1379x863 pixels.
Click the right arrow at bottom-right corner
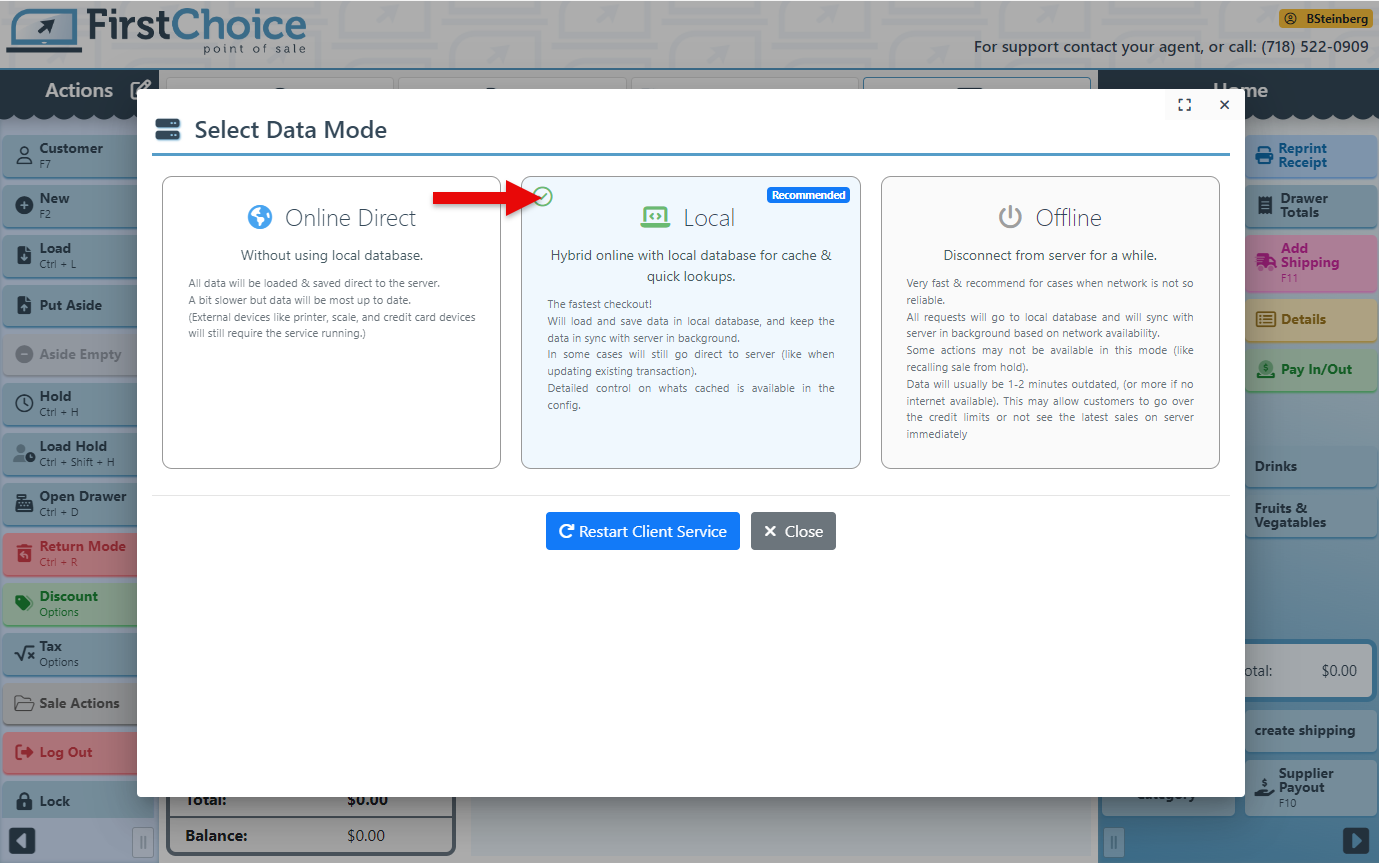1355,840
